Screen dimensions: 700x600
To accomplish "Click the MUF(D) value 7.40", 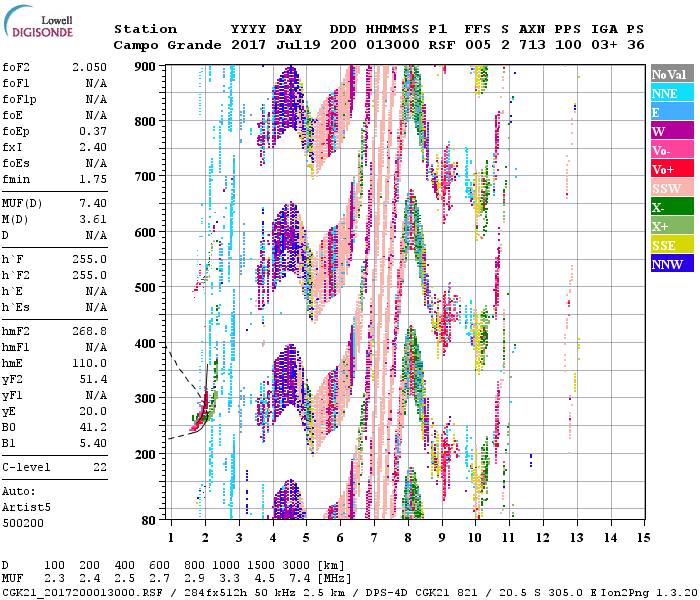I will [92, 203].
